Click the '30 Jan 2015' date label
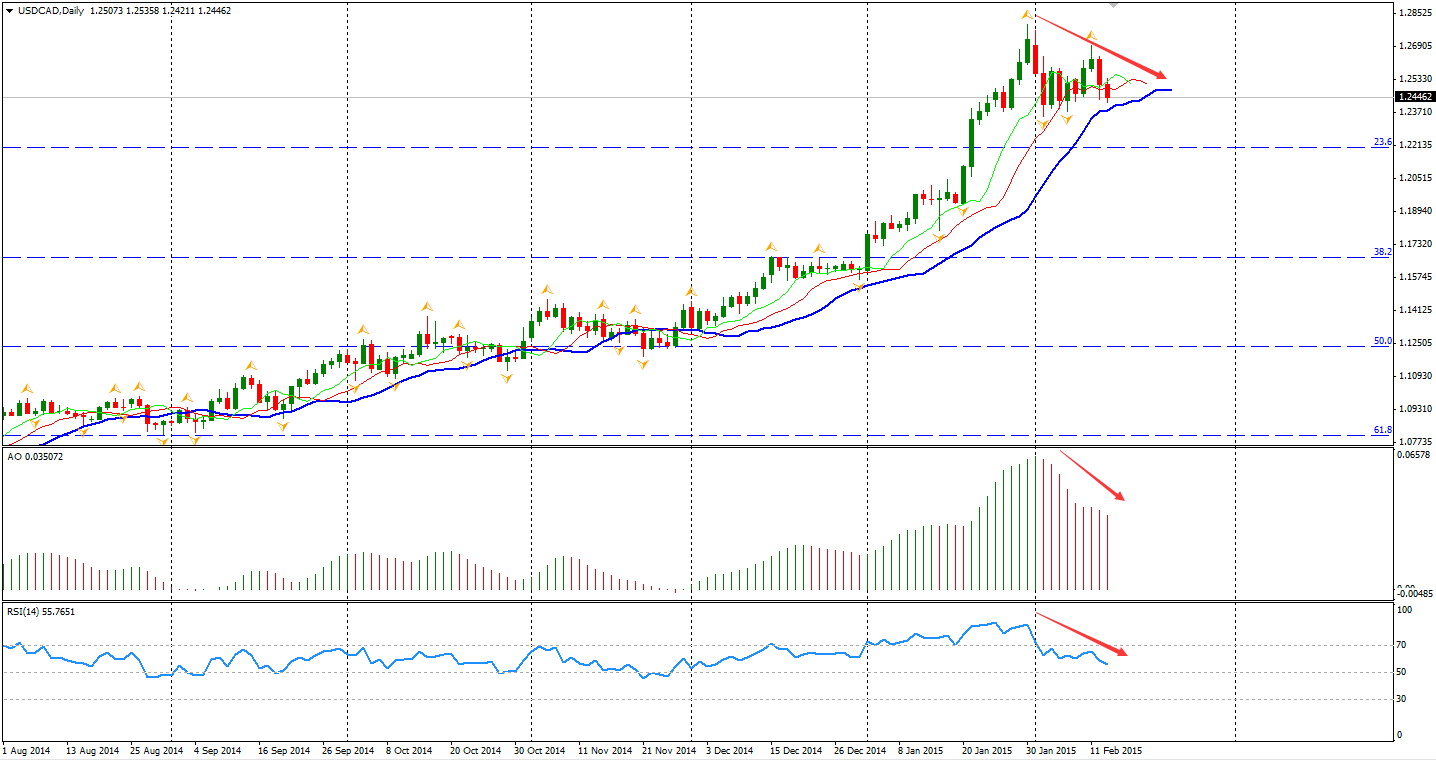1436x760 pixels. (1051, 749)
